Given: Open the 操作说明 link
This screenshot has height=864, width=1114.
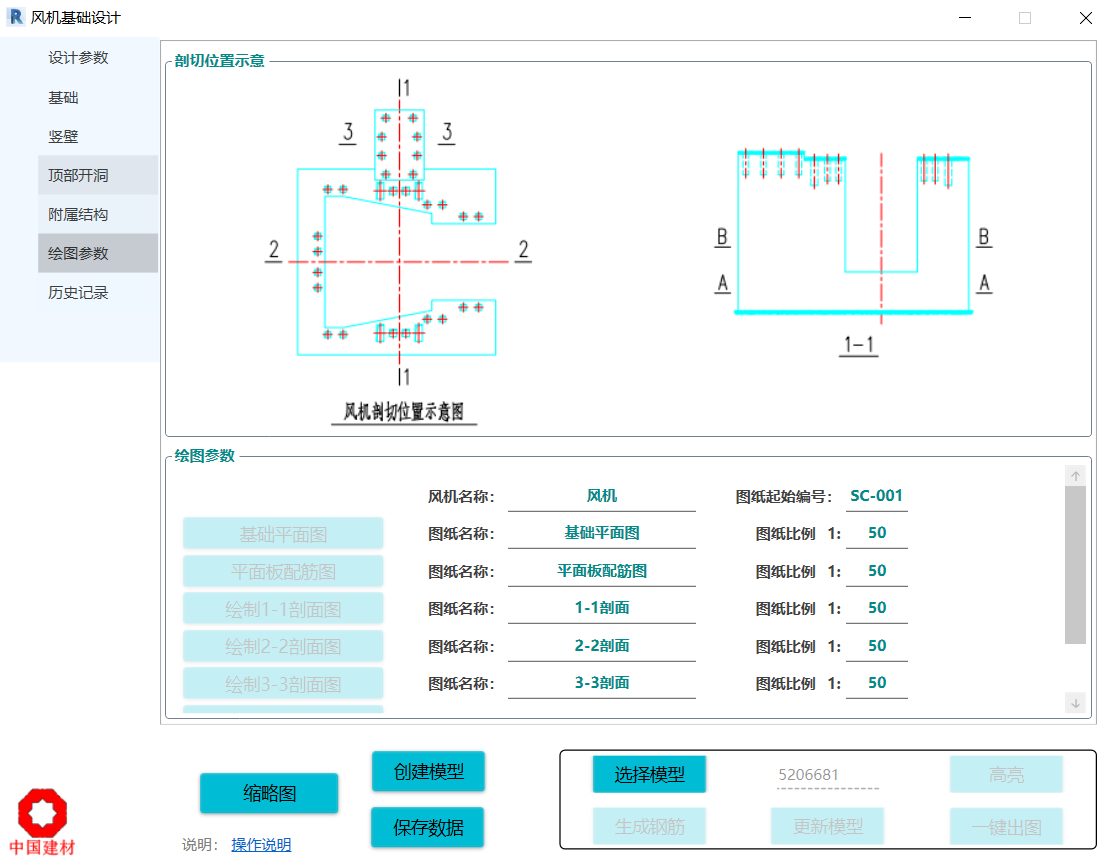Looking at the screenshot, I should point(261,845).
